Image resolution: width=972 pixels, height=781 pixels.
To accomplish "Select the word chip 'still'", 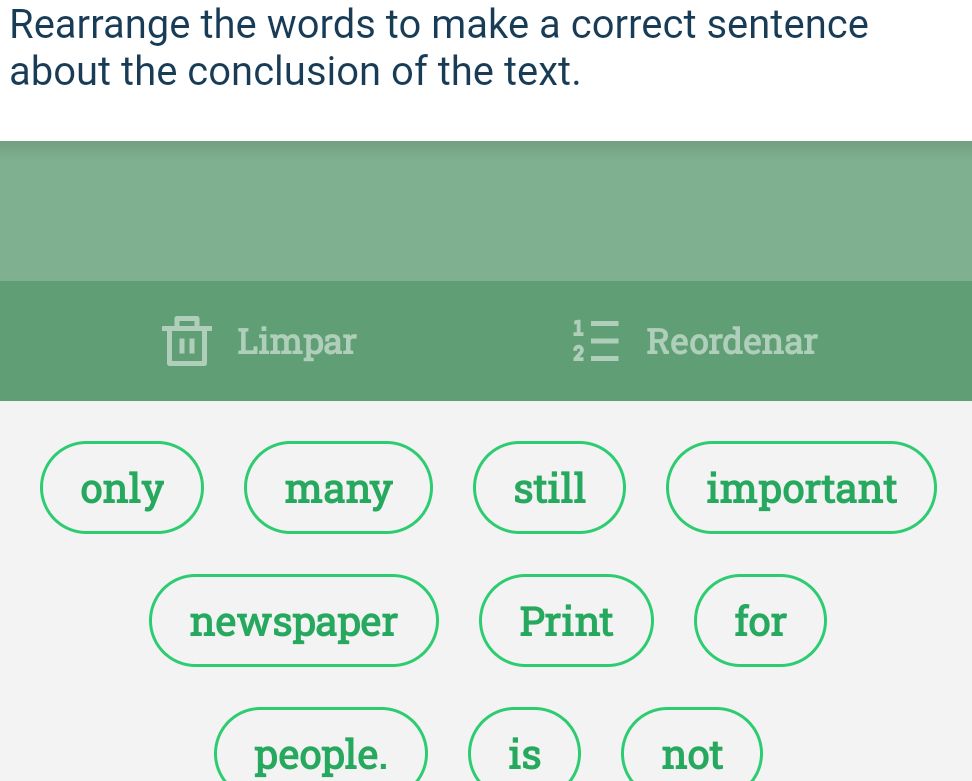I will pos(549,488).
